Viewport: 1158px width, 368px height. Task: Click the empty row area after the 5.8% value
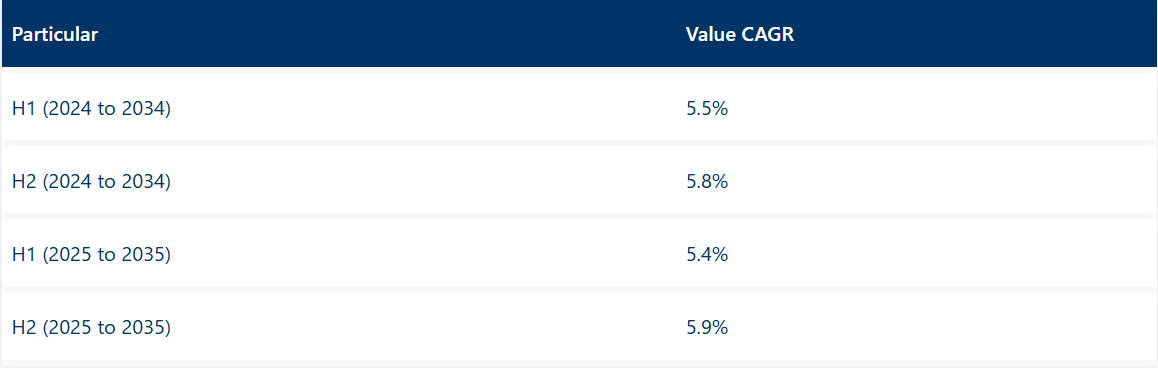click(x=942, y=181)
